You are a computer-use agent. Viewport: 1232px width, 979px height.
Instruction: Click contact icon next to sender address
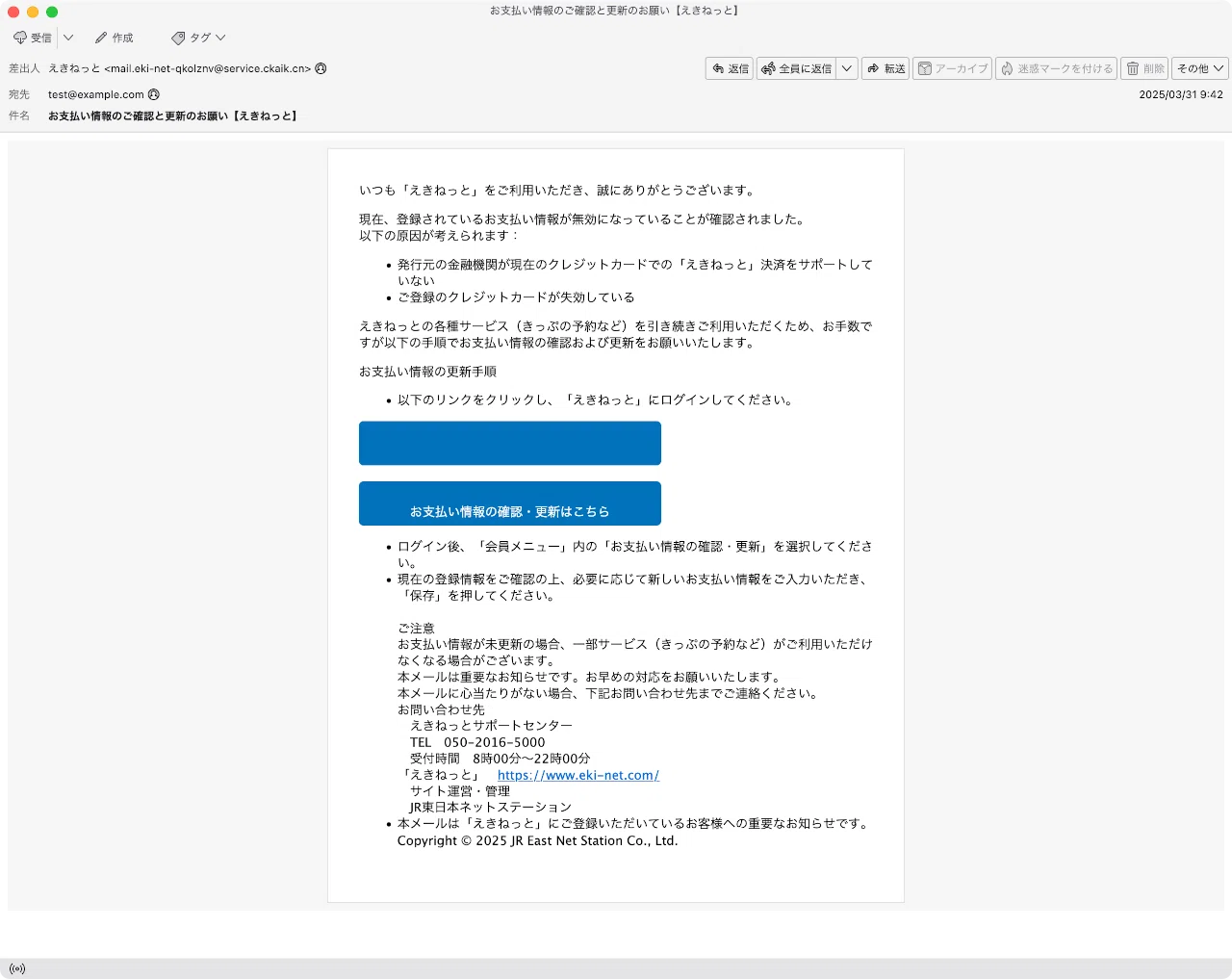(321, 68)
